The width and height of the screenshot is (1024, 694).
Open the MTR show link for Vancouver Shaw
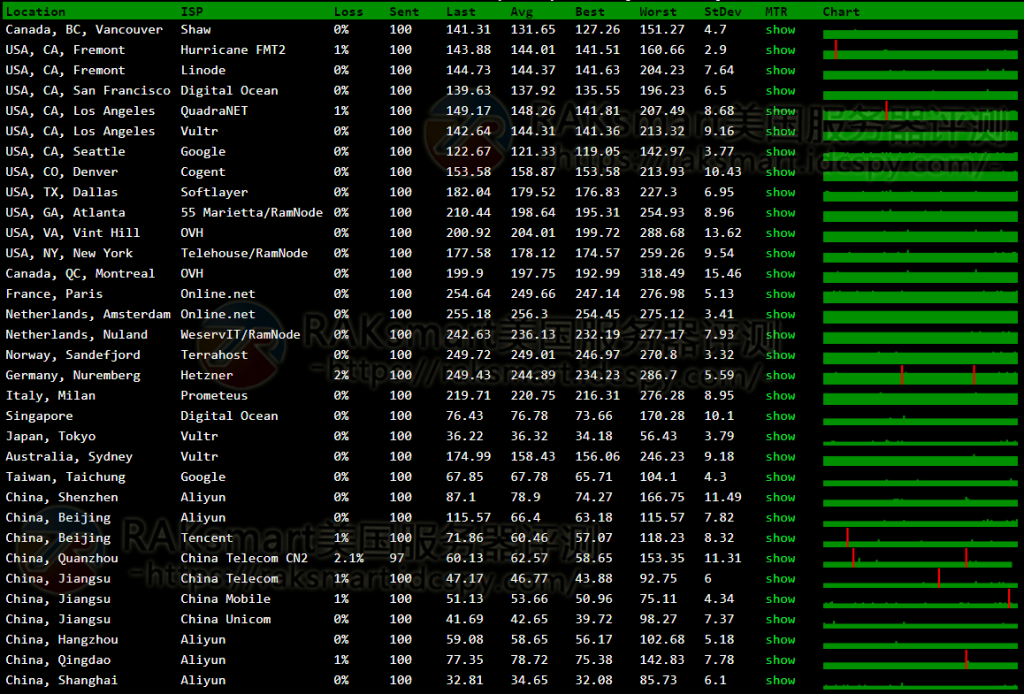(x=780, y=29)
